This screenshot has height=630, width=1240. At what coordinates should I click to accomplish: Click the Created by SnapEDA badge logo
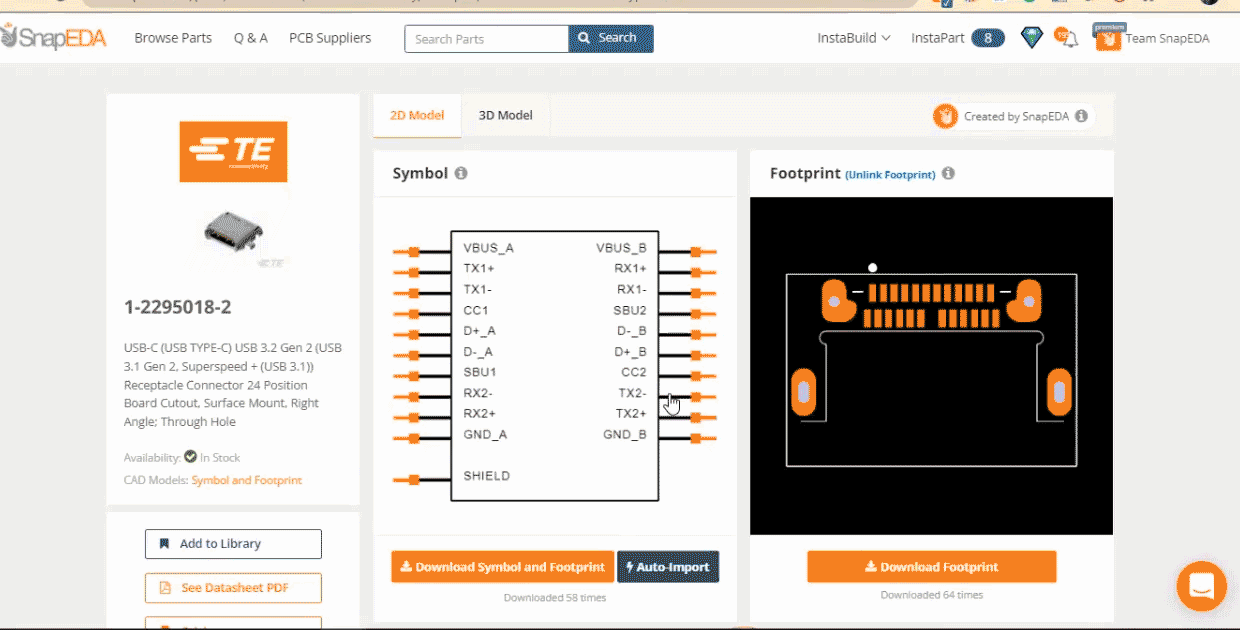click(x=945, y=116)
